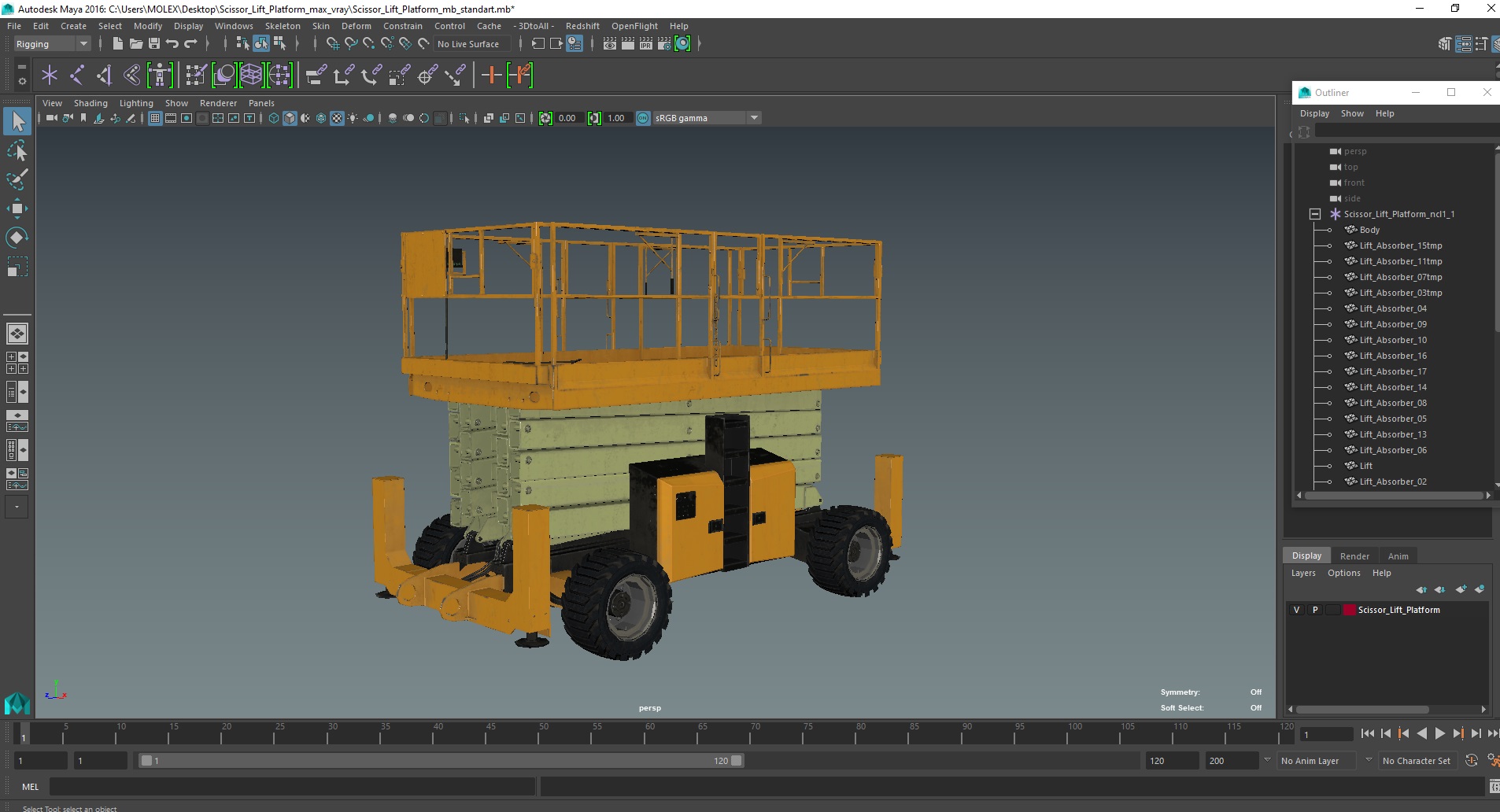1500x812 pixels.
Task: Click the Open Scene folder icon
Action: (136, 44)
